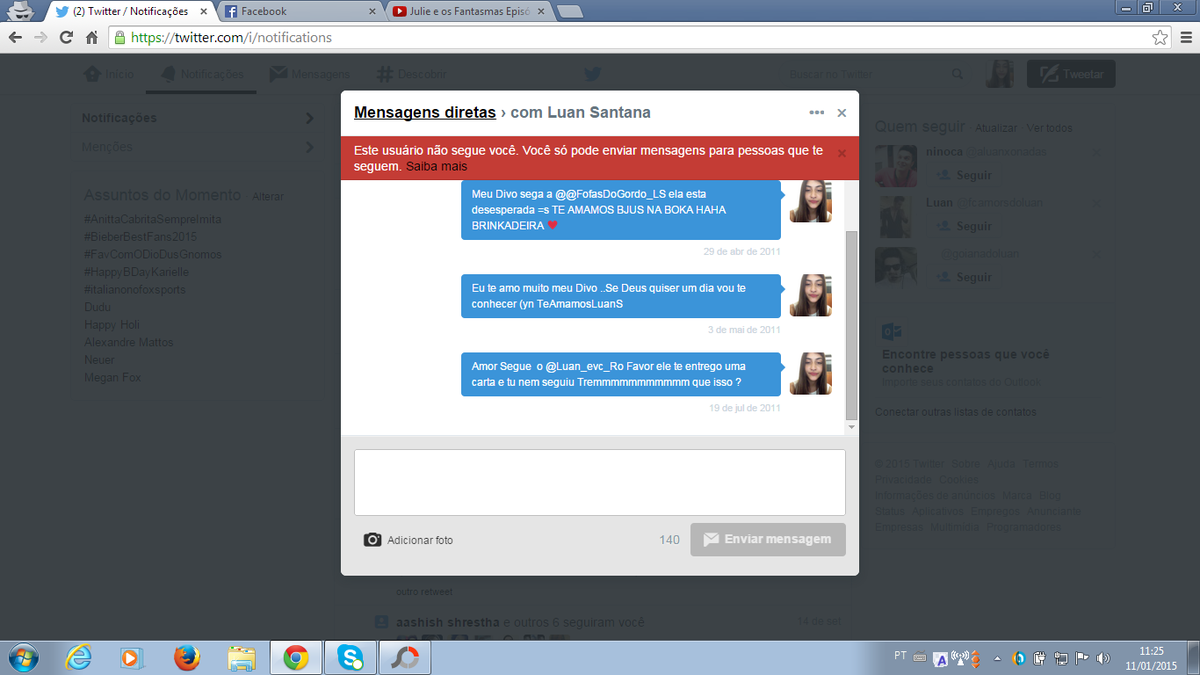Open Skype from the taskbar
The width and height of the screenshot is (1200, 675).
point(351,657)
